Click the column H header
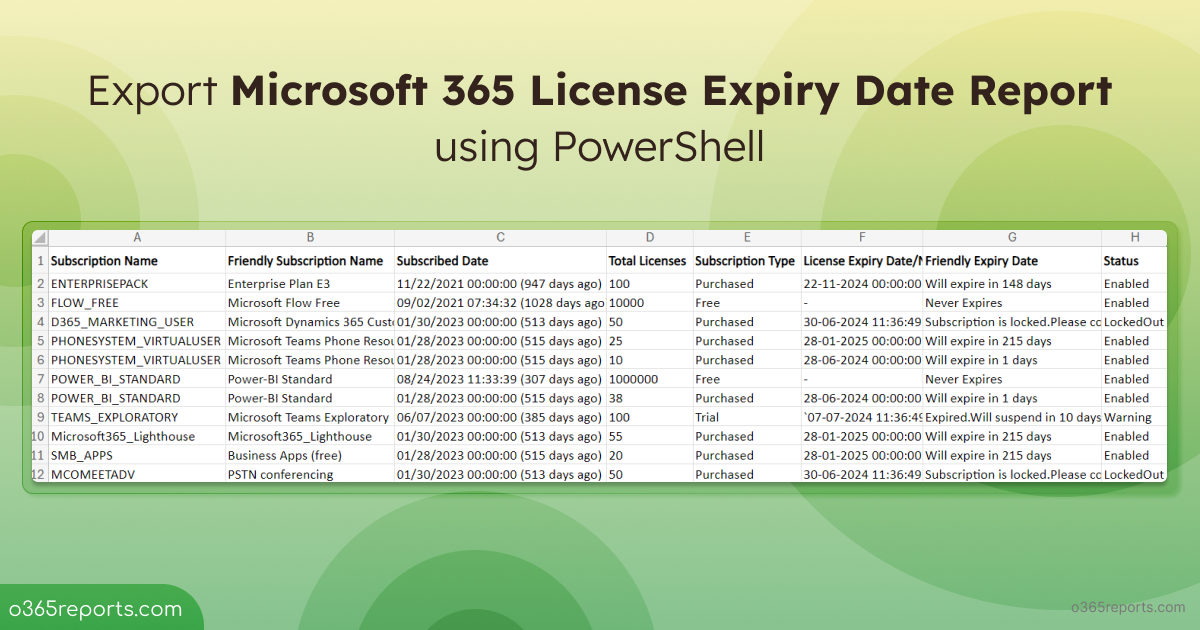This screenshot has width=1200, height=630. point(1134,238)
